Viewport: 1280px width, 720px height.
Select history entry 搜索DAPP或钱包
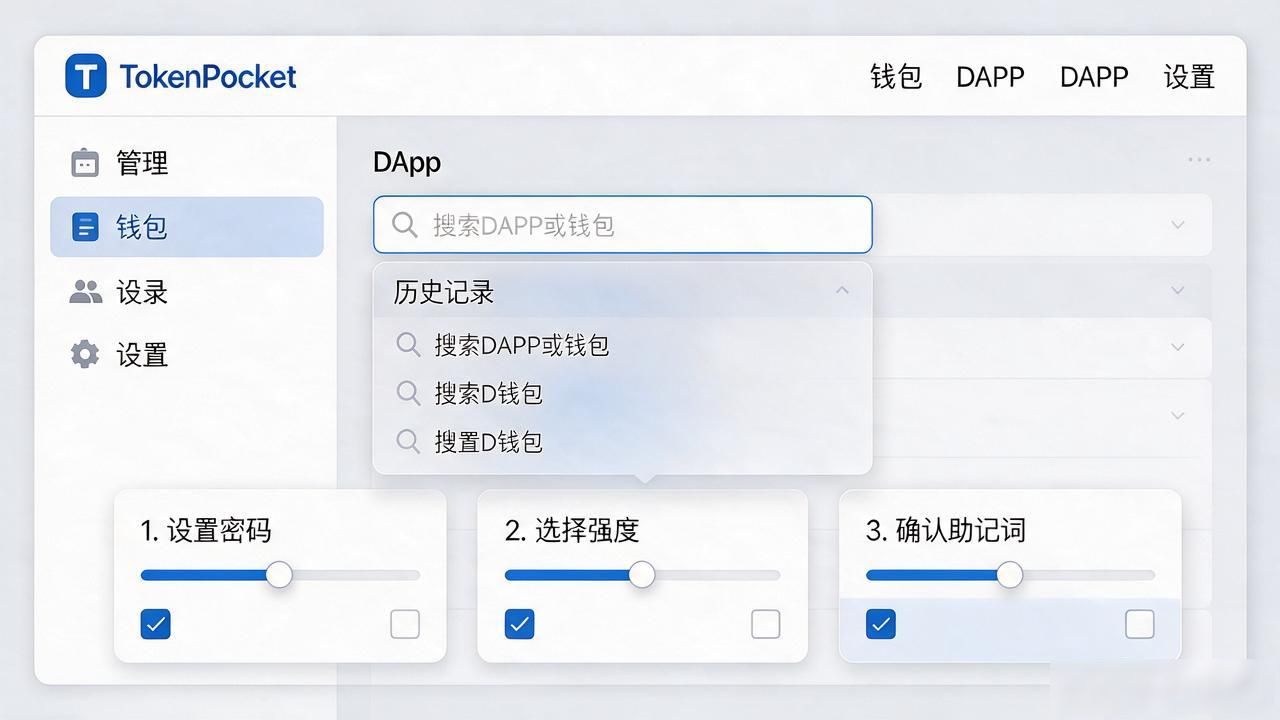622,345
